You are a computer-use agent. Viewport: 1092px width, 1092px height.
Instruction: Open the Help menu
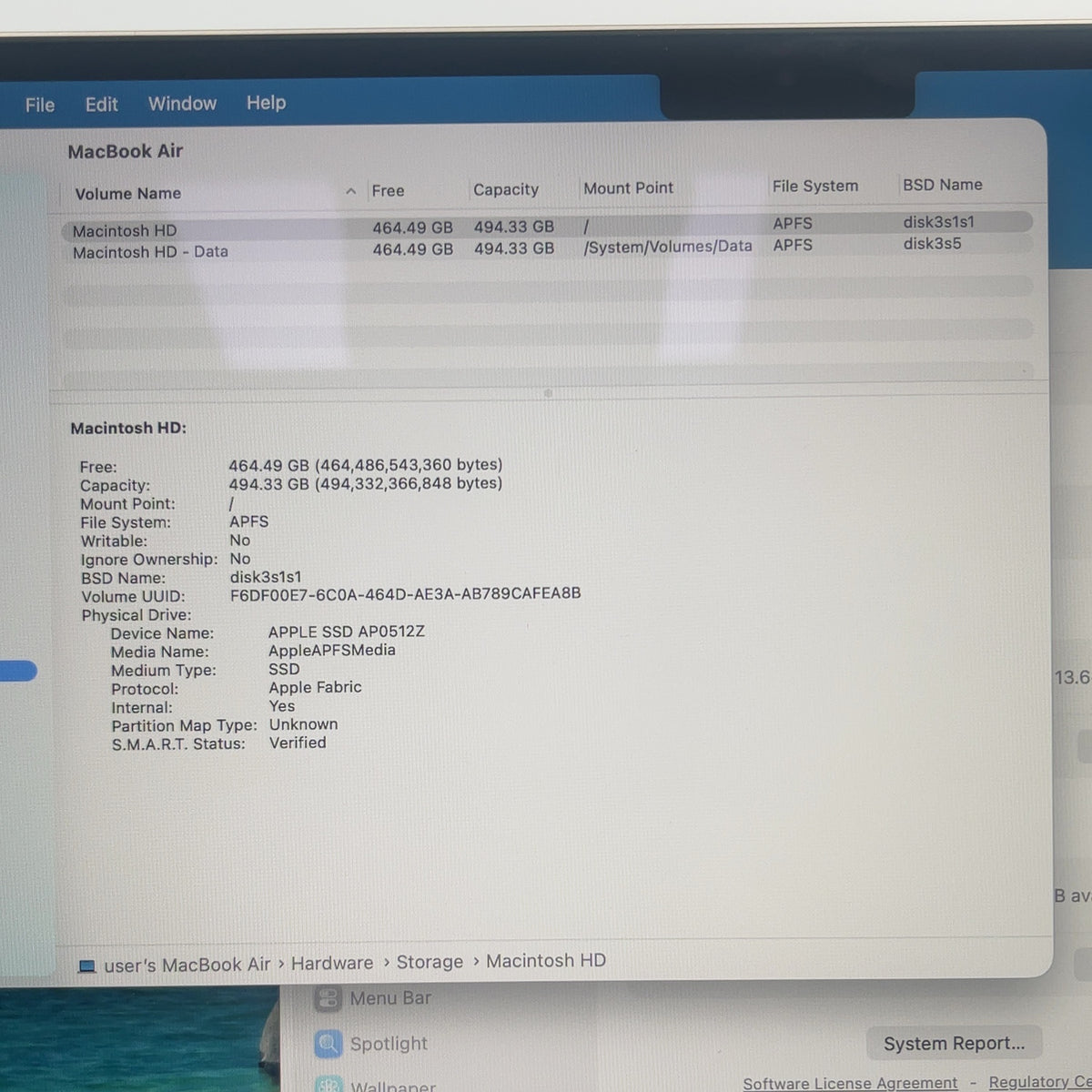(266, 102)
